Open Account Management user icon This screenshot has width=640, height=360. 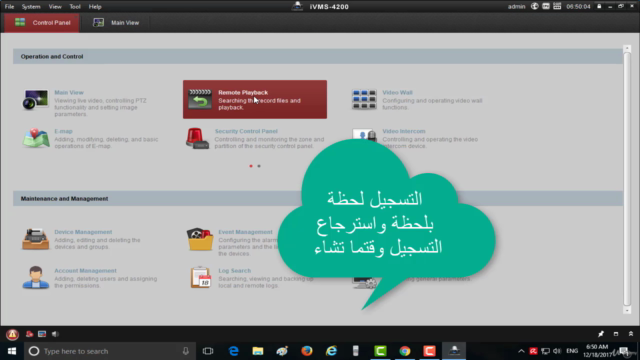pos(36,278)
